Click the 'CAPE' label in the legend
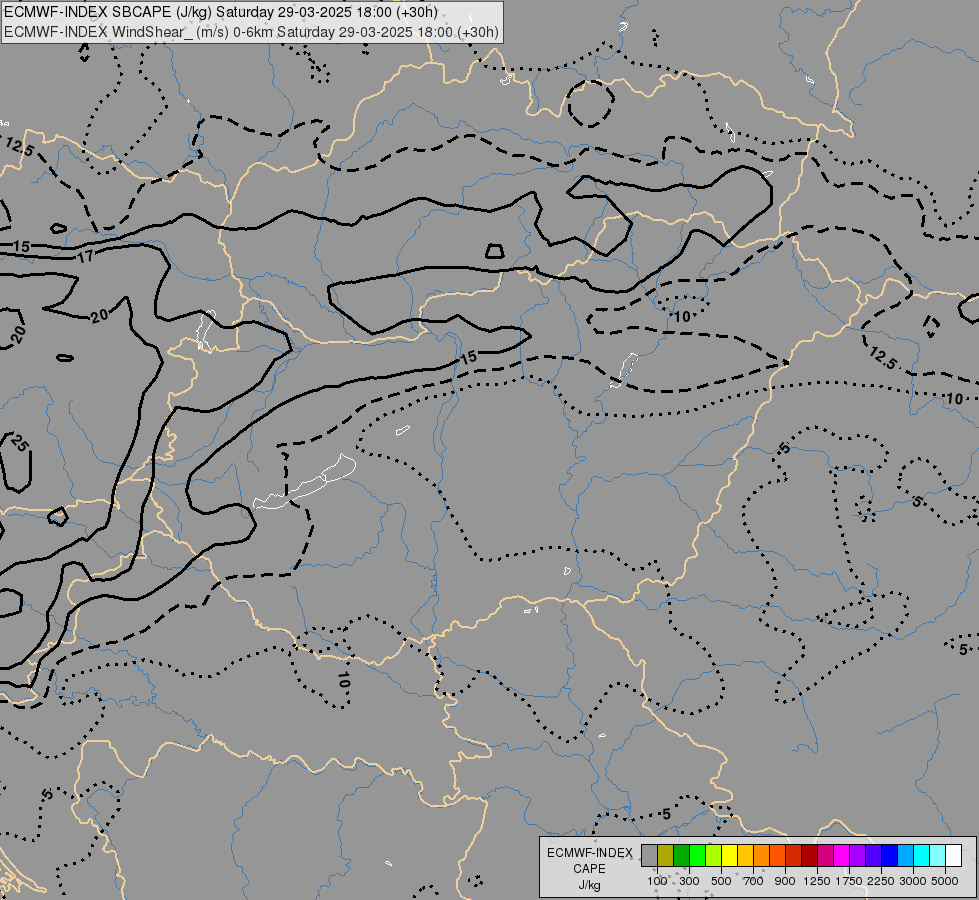The image size is (979, 900). coord(589,869)
